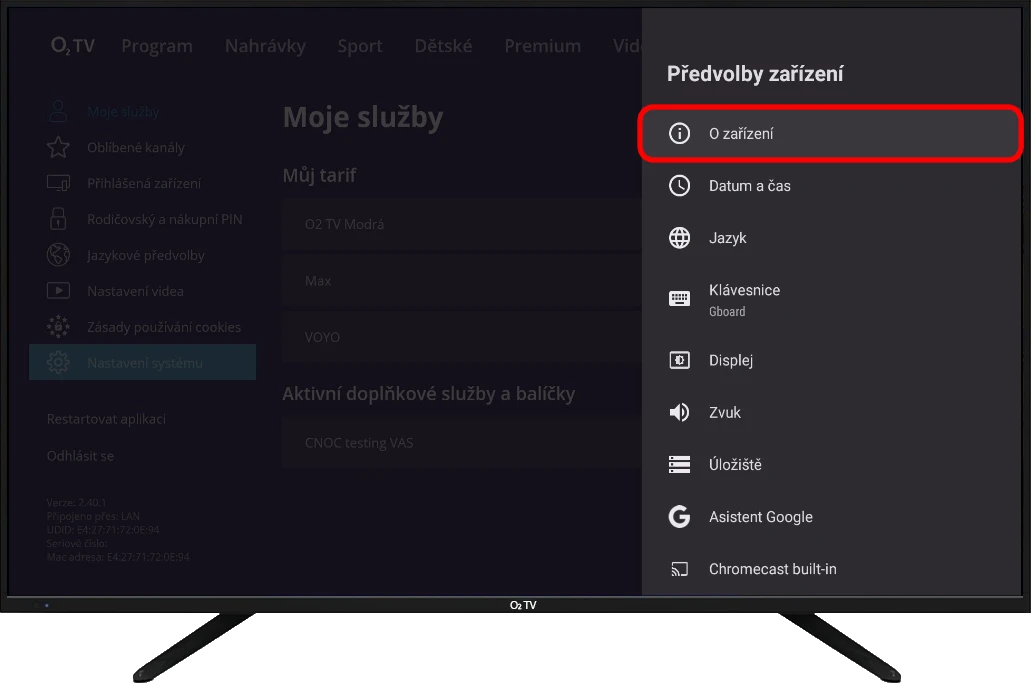Open Rodičovský a nákupní PIN settings

(x=164, y=219)
